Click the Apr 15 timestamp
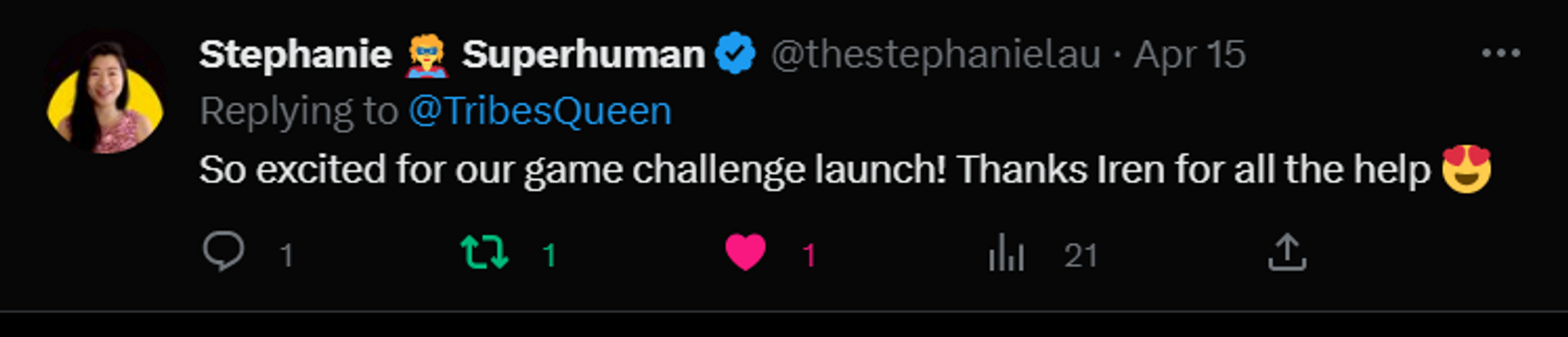 pos(1189,55)
